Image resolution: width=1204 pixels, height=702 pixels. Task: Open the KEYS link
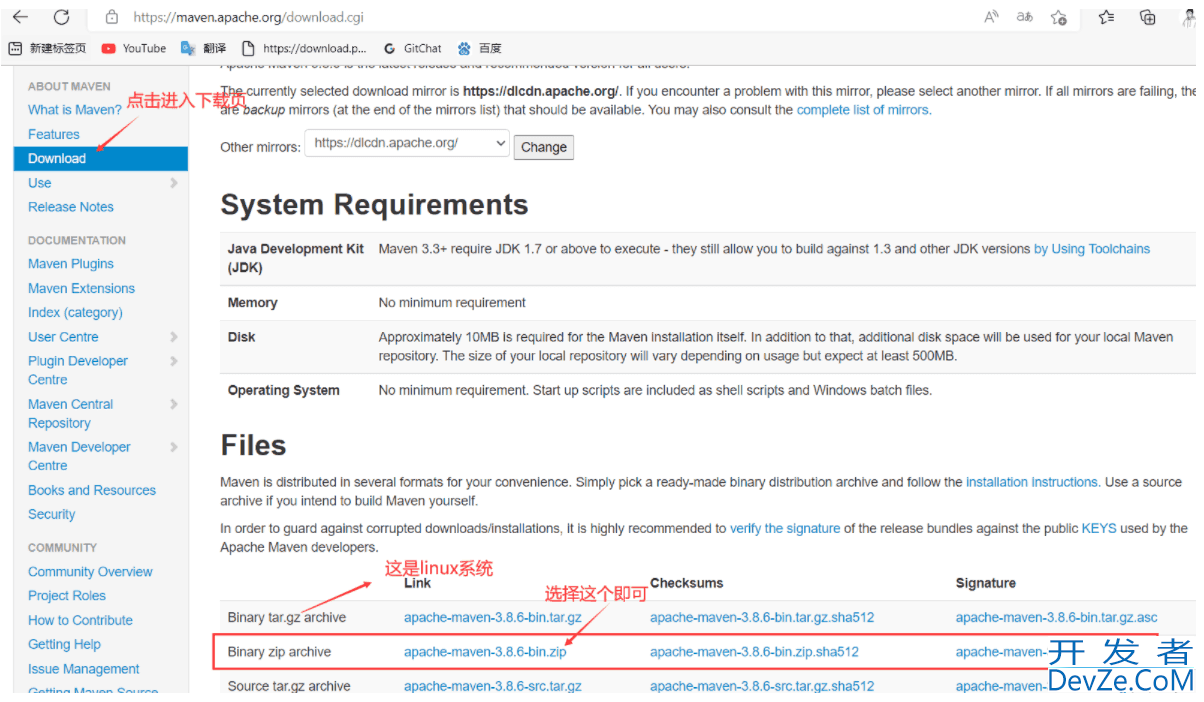1099,528
